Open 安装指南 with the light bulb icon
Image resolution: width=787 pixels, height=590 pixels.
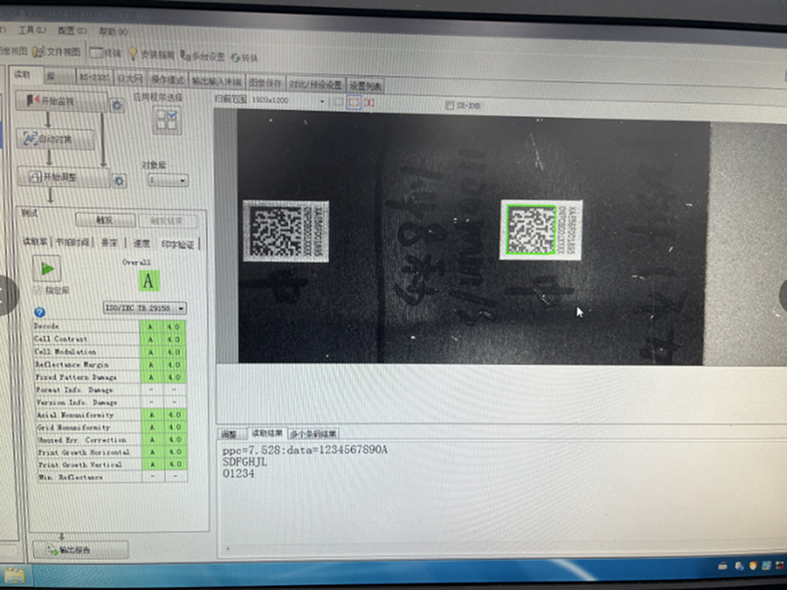point(152,54)
